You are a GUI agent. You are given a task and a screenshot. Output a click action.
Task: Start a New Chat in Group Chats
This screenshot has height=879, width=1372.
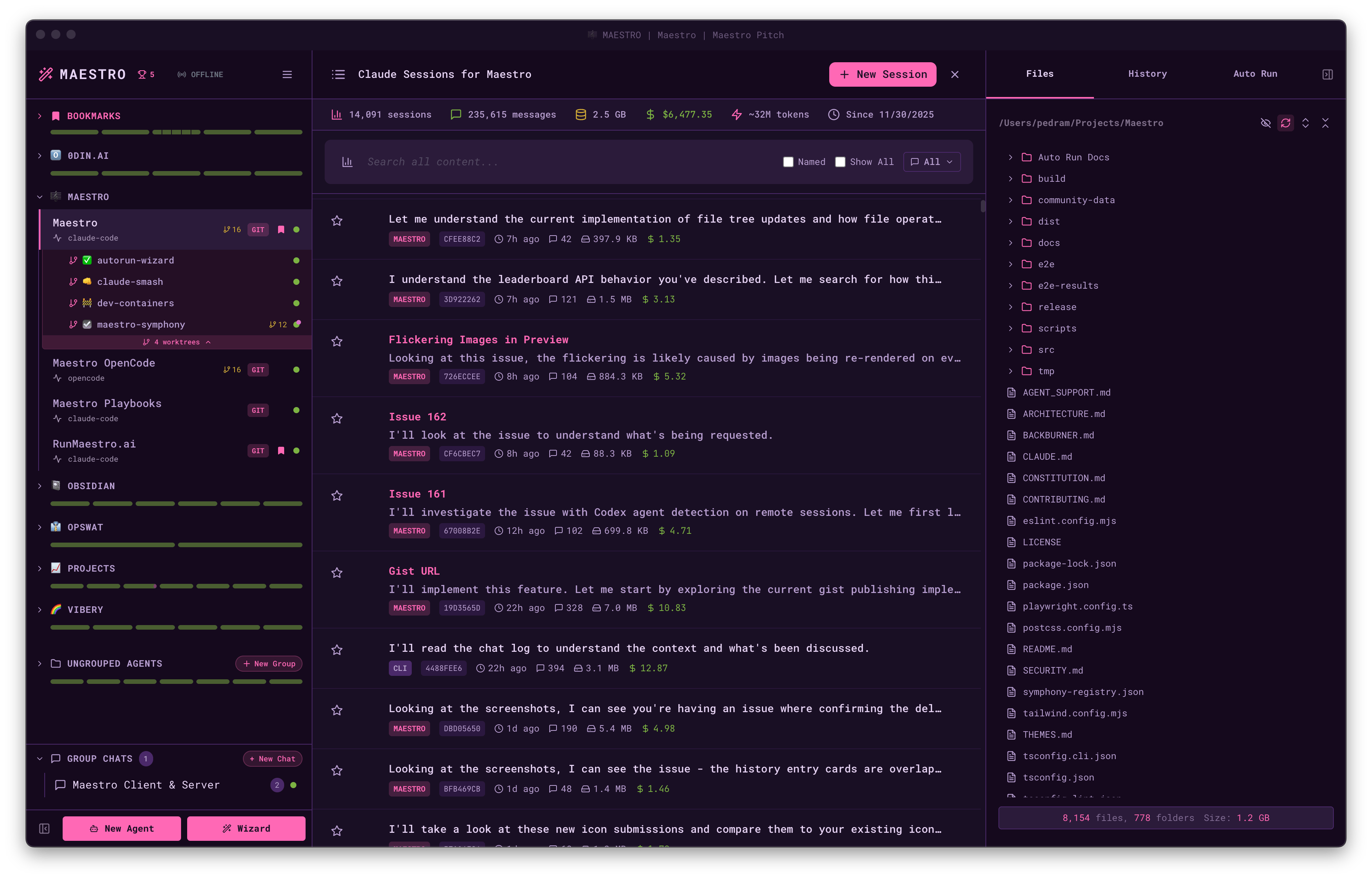coord(272,759)
